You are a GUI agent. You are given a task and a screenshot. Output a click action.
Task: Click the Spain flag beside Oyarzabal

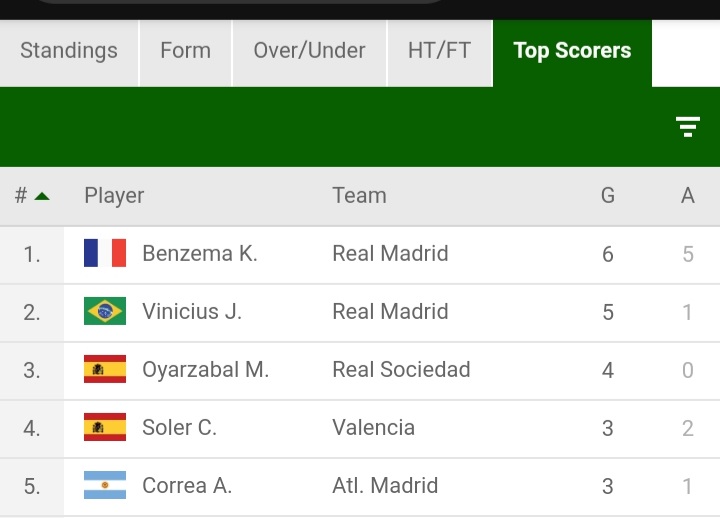[105, 369]
